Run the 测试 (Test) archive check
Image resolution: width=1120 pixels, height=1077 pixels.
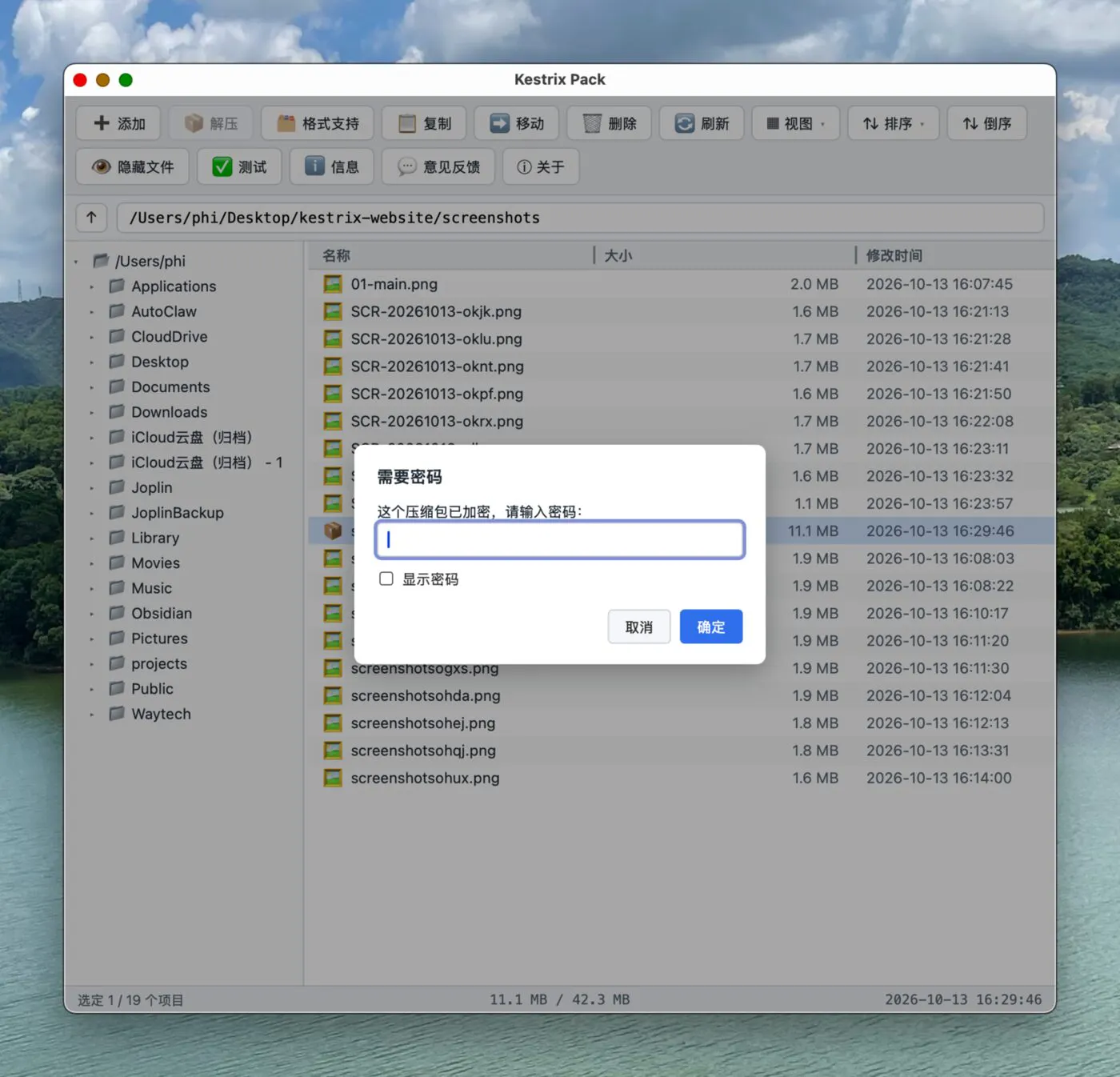[239, 166]
